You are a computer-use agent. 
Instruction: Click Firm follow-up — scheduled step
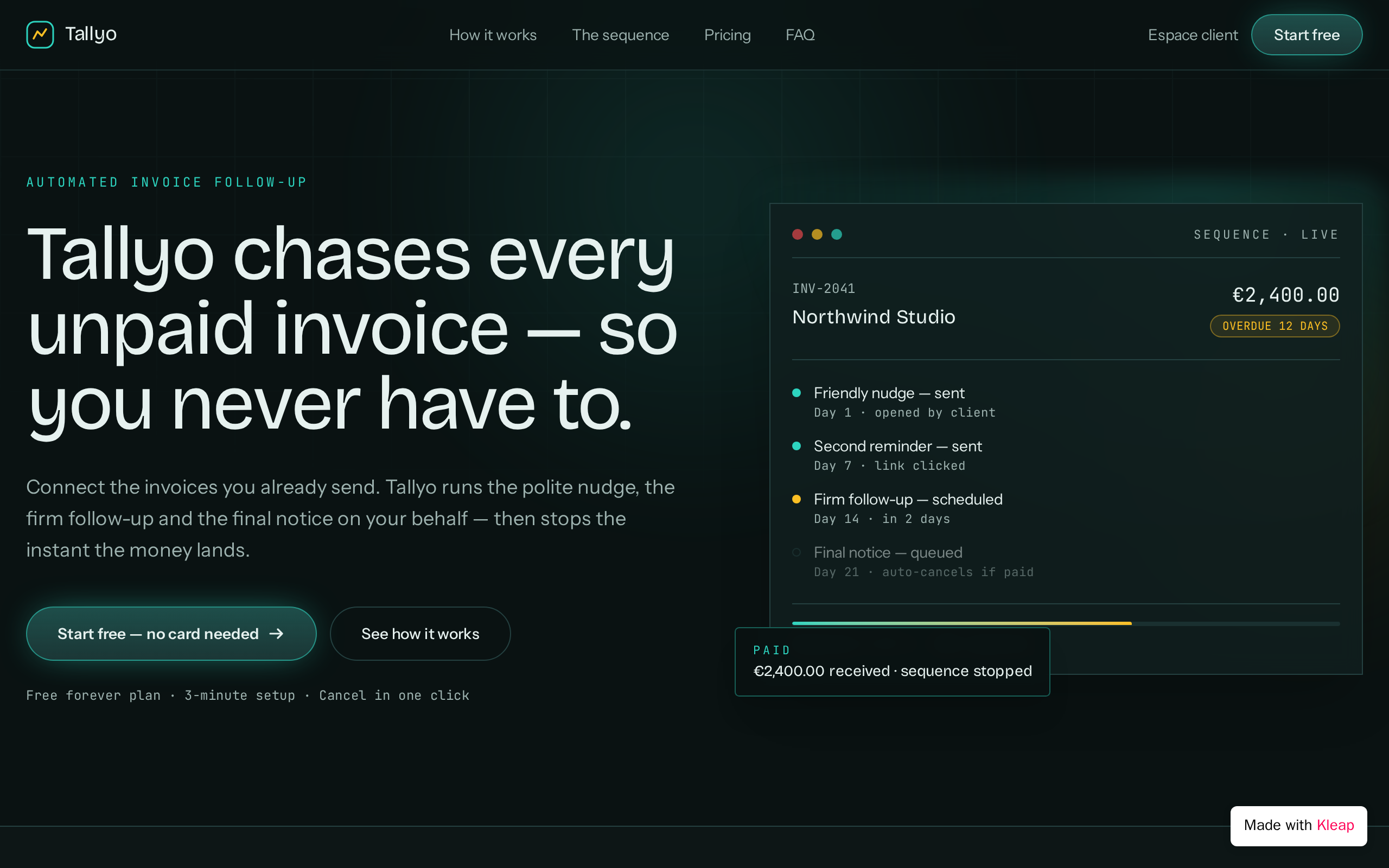pos(908,500)
